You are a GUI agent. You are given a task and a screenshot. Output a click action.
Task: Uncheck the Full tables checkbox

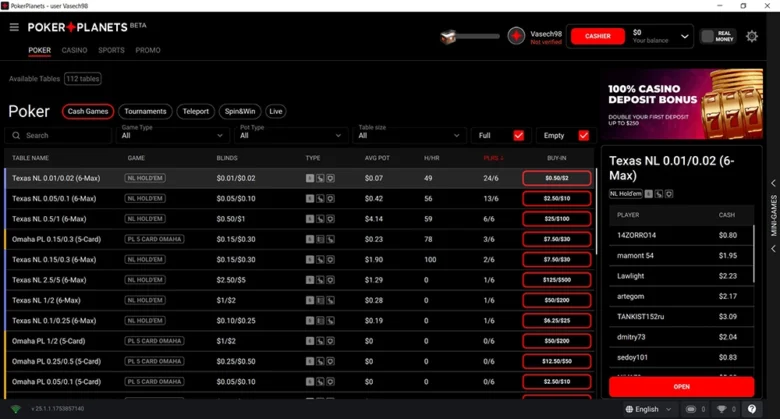(x=519, y=135)
